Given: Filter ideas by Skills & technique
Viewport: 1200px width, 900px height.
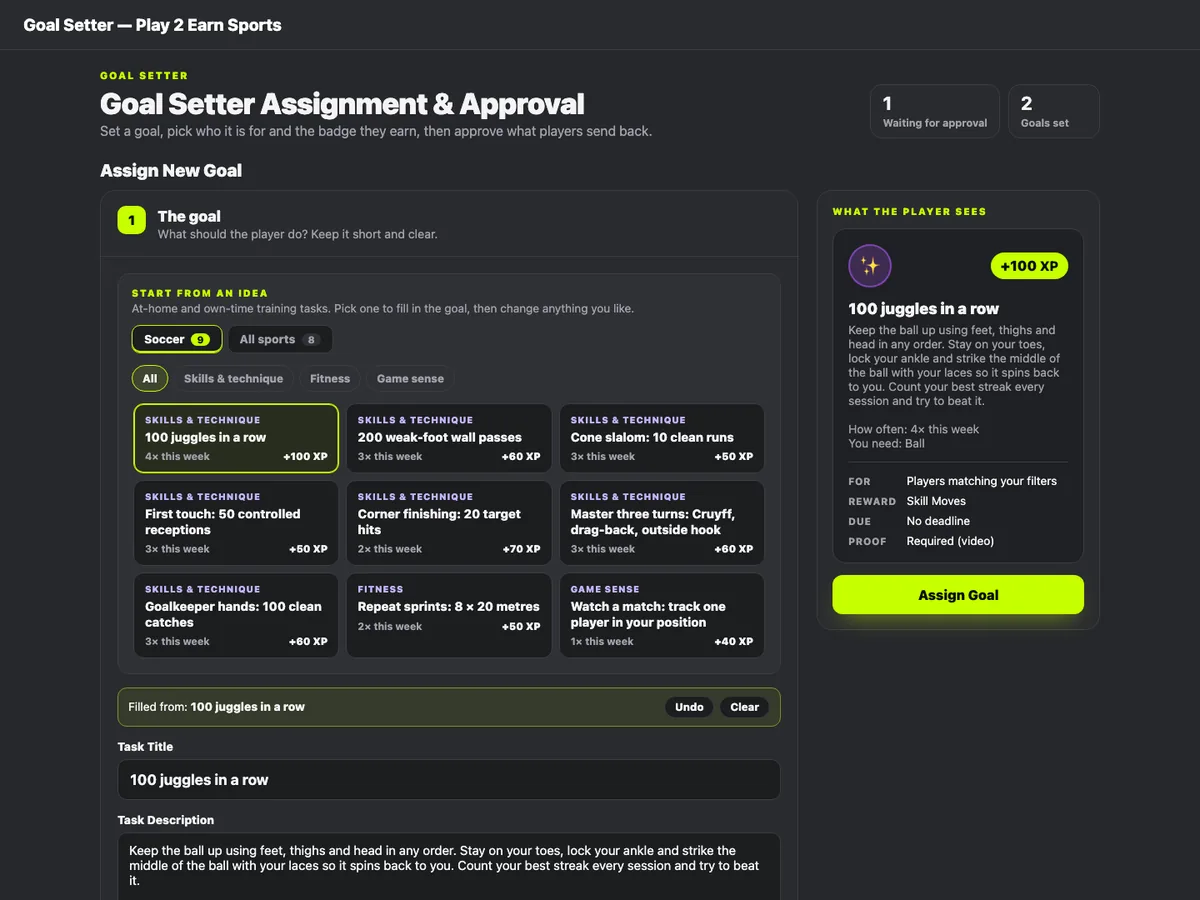Looking at the screenshot, I should point(233,379).
